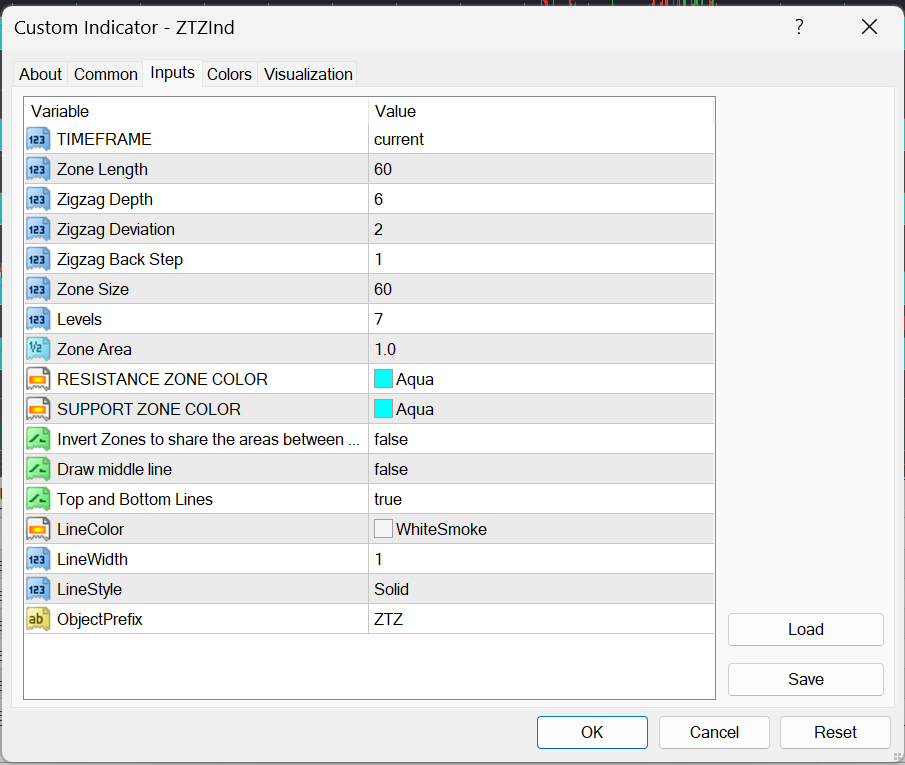Click the integer icon beside TIMEFRAME
Screen dimensions: 905x765
[x=38, y=139]
